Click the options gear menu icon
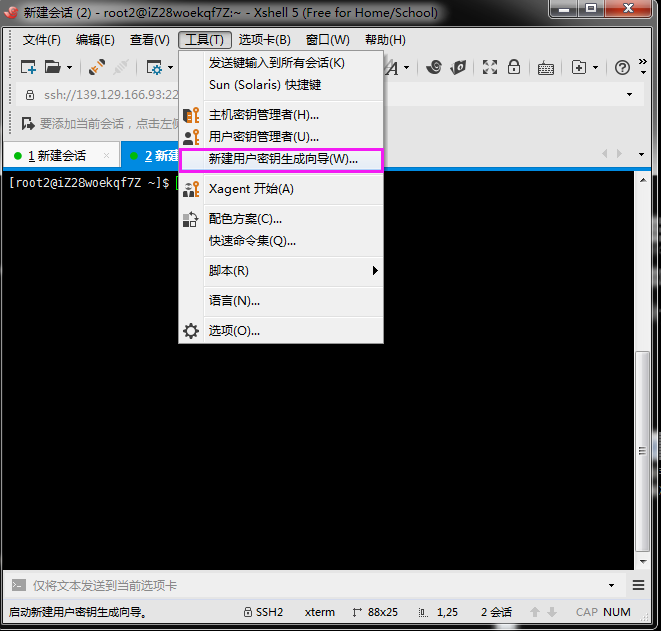The width and height of the screenshot is (661, 631). [191, 331]
